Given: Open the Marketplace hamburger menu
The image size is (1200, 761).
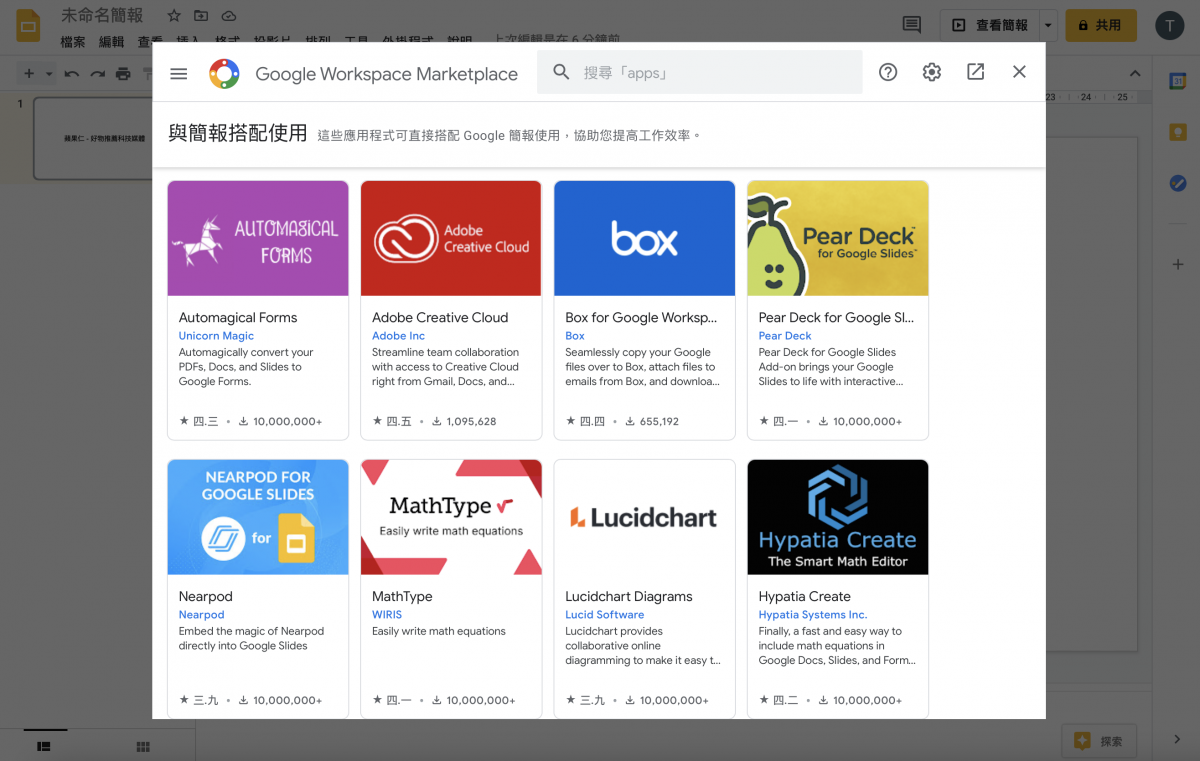Looking at the screenshot, I should point(179,73).
